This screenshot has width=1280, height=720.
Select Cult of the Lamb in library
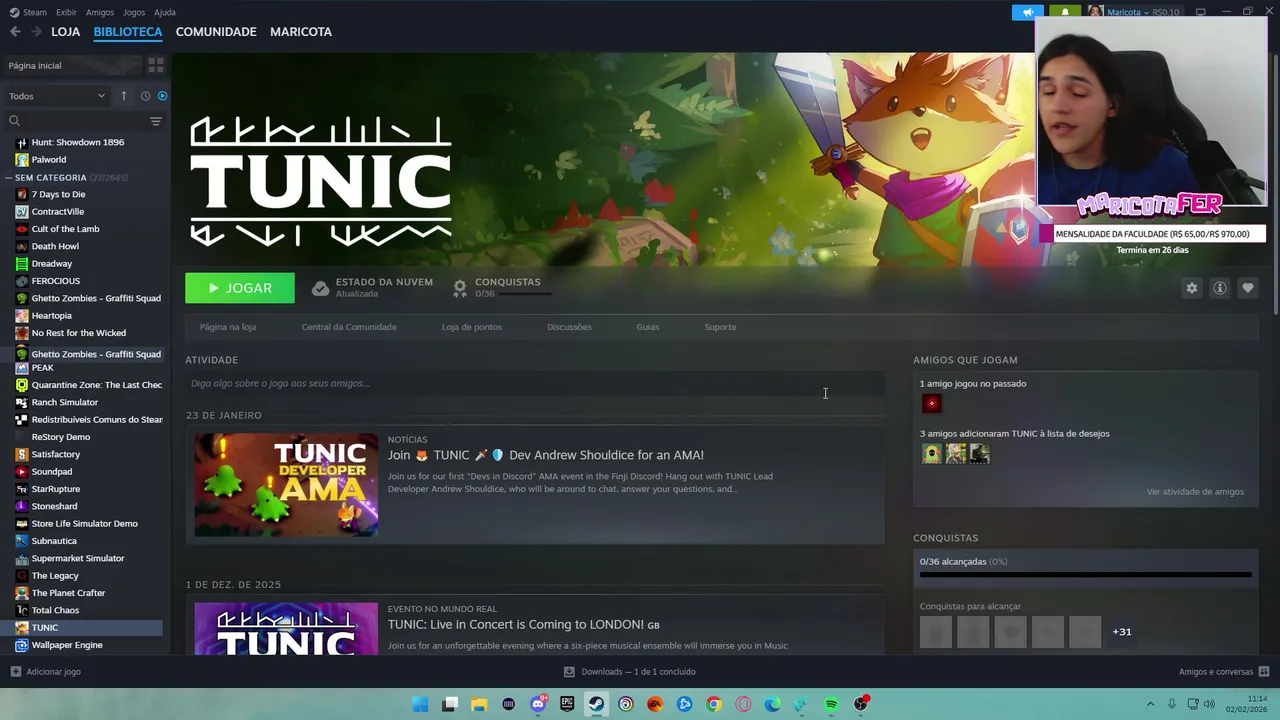65,229
